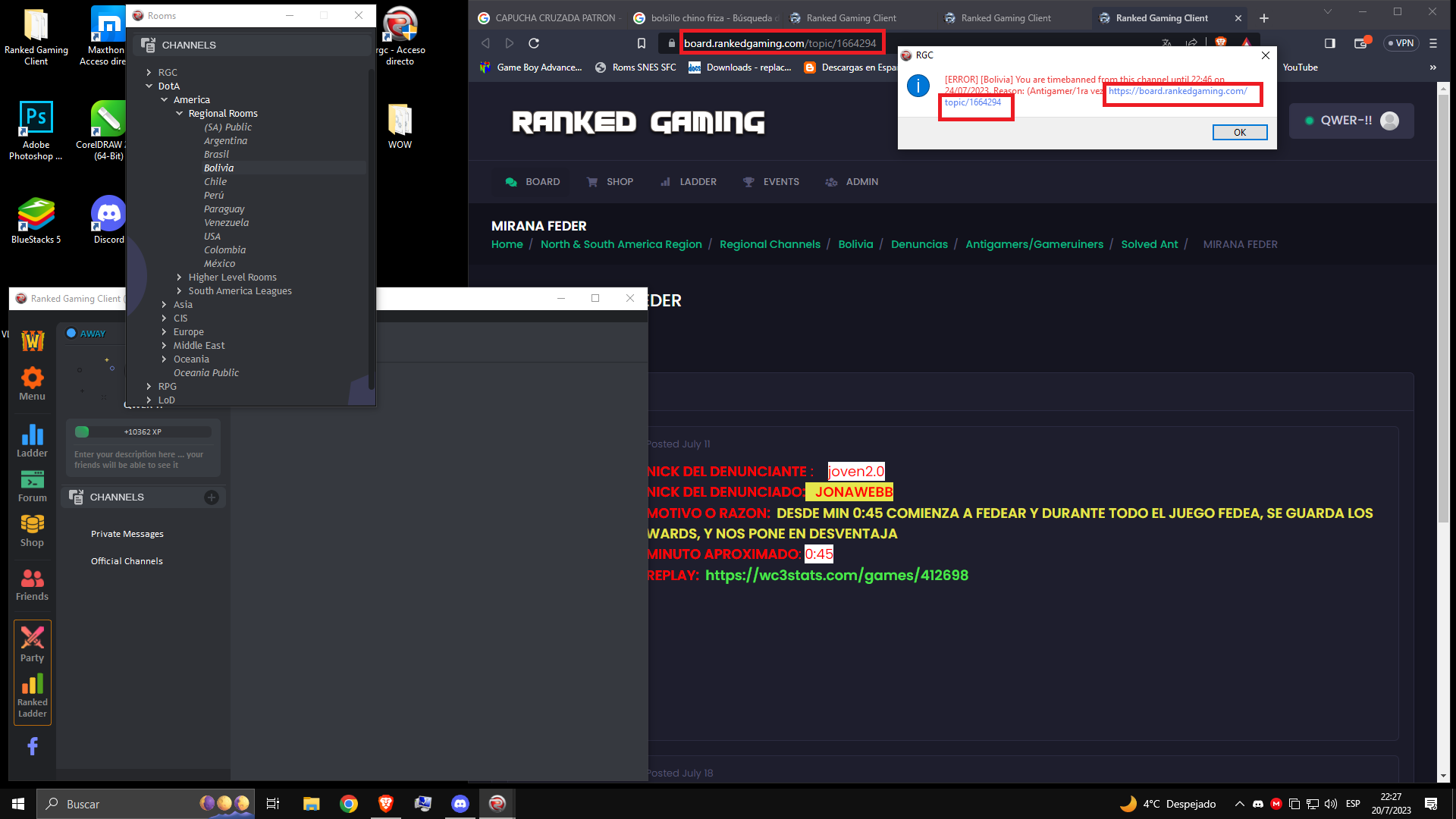Open browser hamburger menu
This screenshot has height=819, width=1456.
click(1433, 43)
